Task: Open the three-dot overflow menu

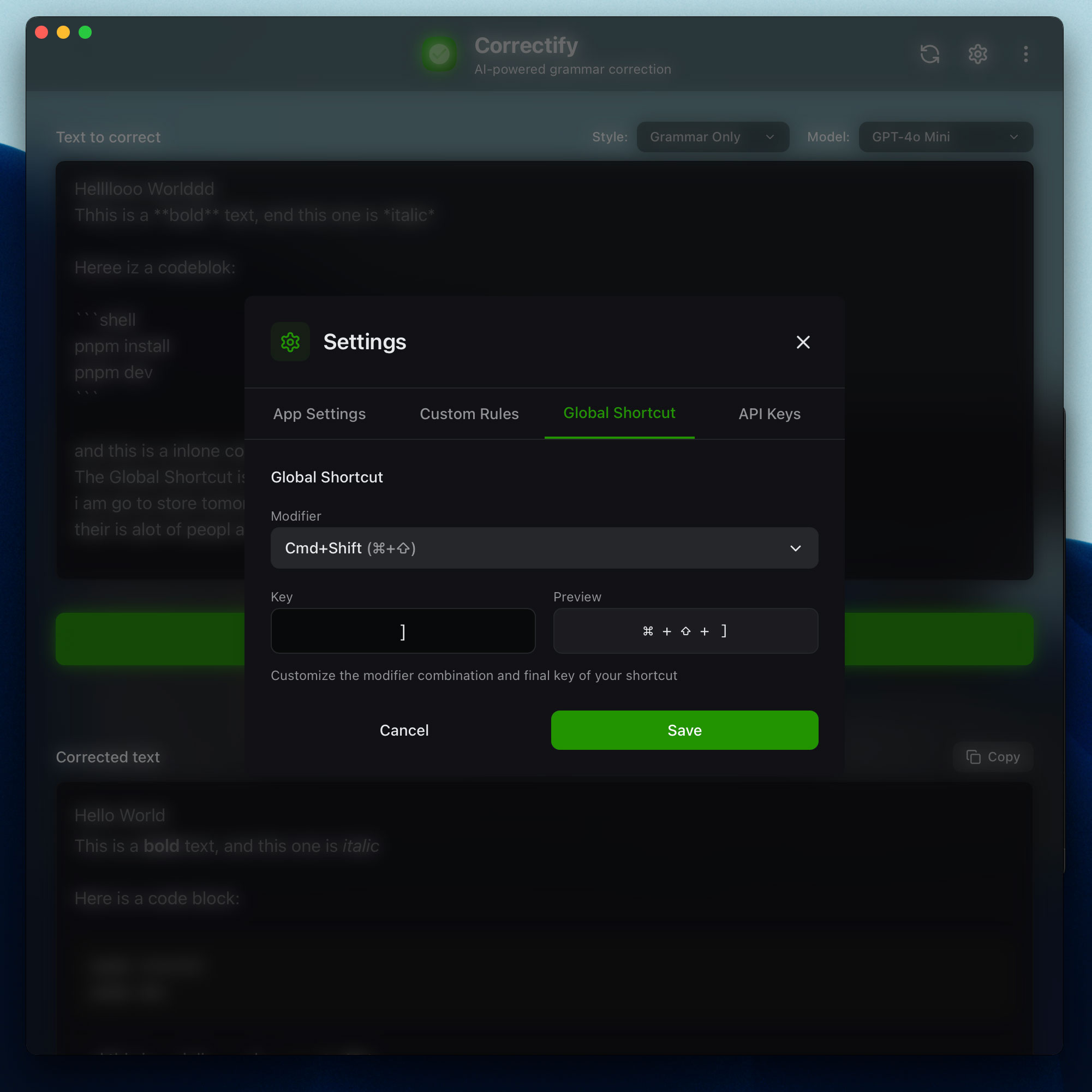Action: [x=1025, y=54]
